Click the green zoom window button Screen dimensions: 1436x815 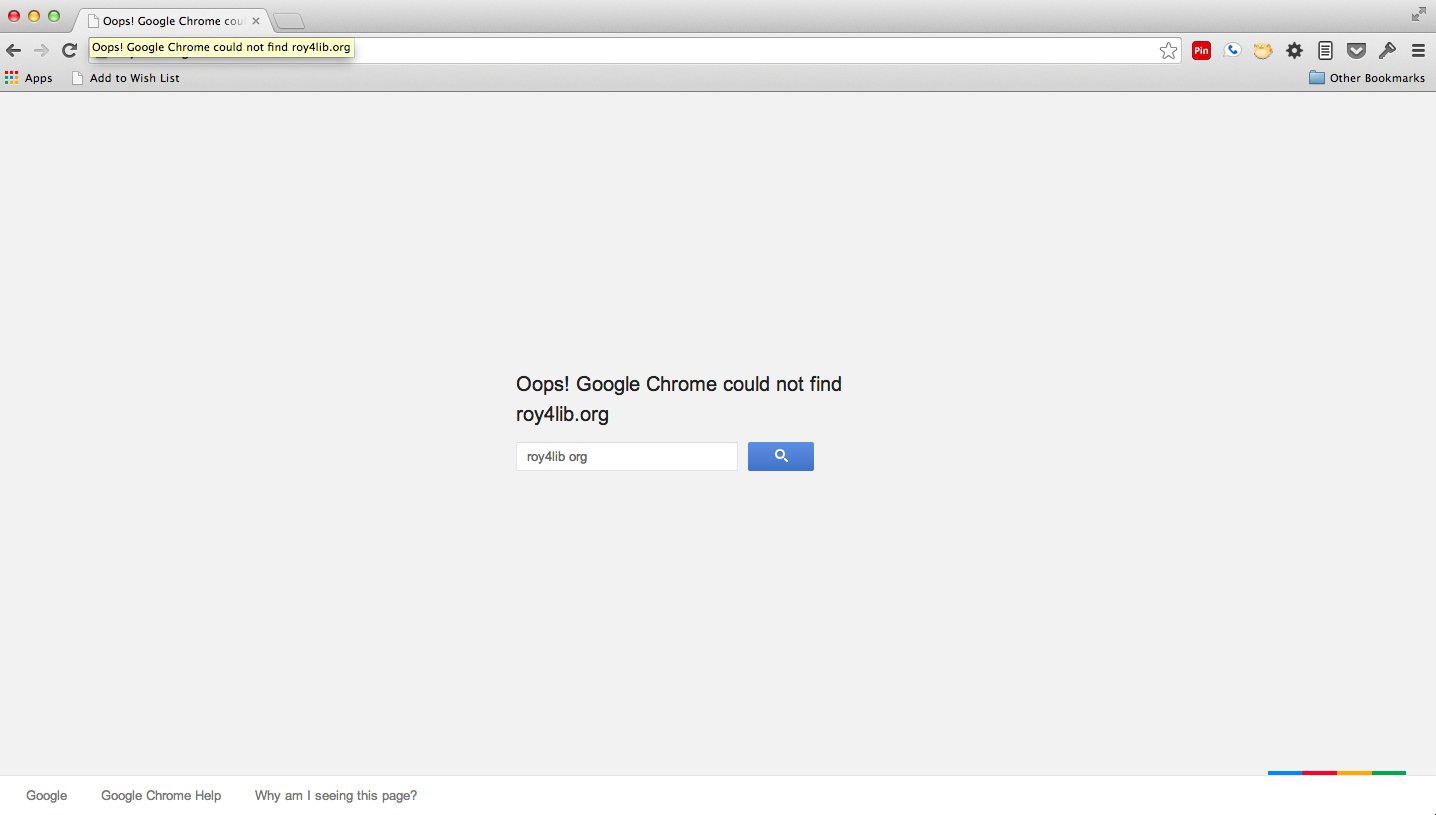(54, 16)
